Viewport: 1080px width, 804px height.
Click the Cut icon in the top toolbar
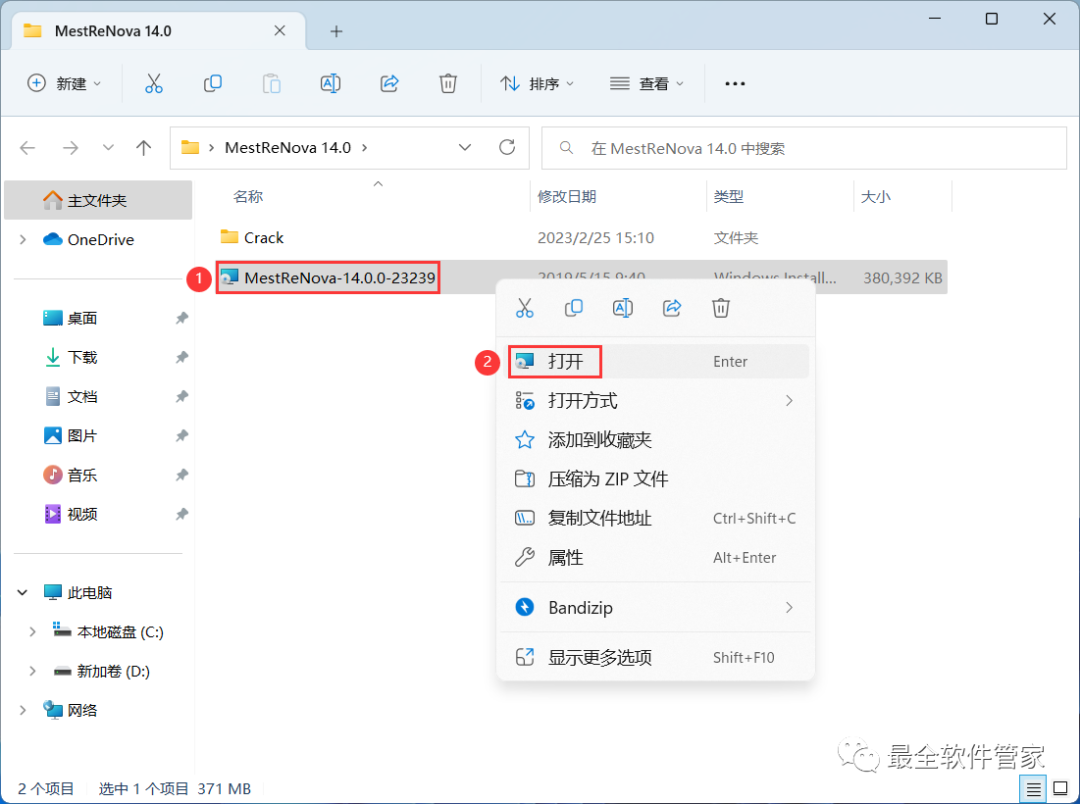[x=154, y=83]
